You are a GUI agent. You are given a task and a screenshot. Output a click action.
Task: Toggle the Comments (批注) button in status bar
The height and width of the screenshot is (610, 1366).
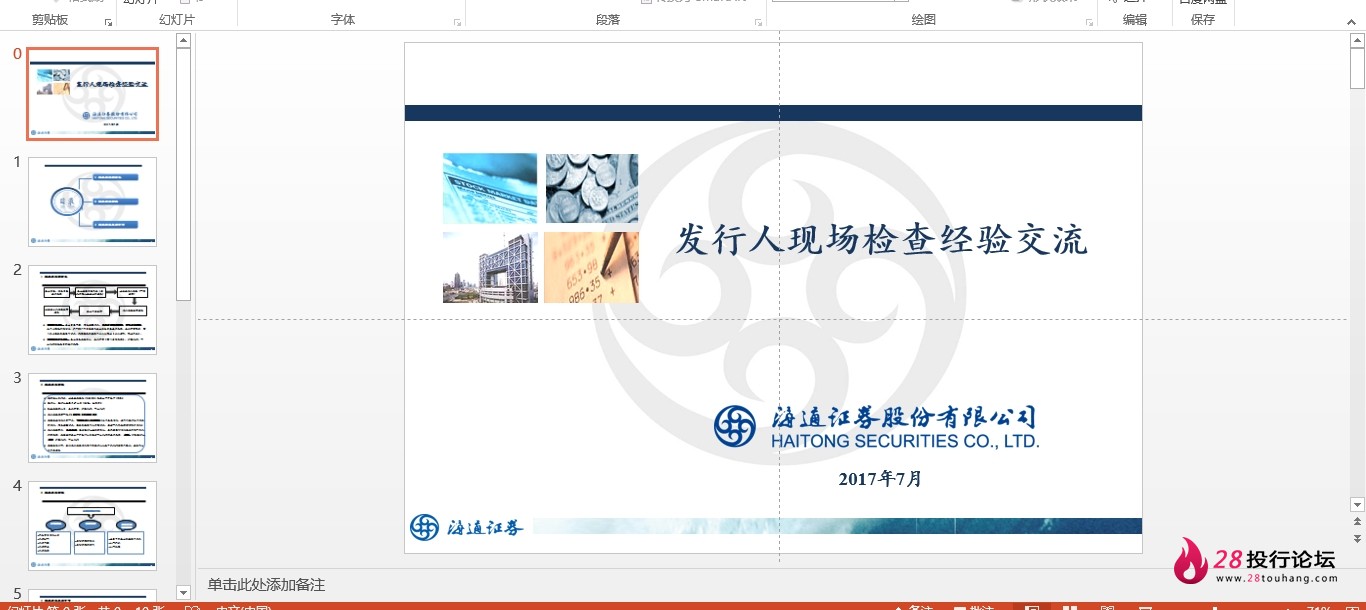click(974, 606)
